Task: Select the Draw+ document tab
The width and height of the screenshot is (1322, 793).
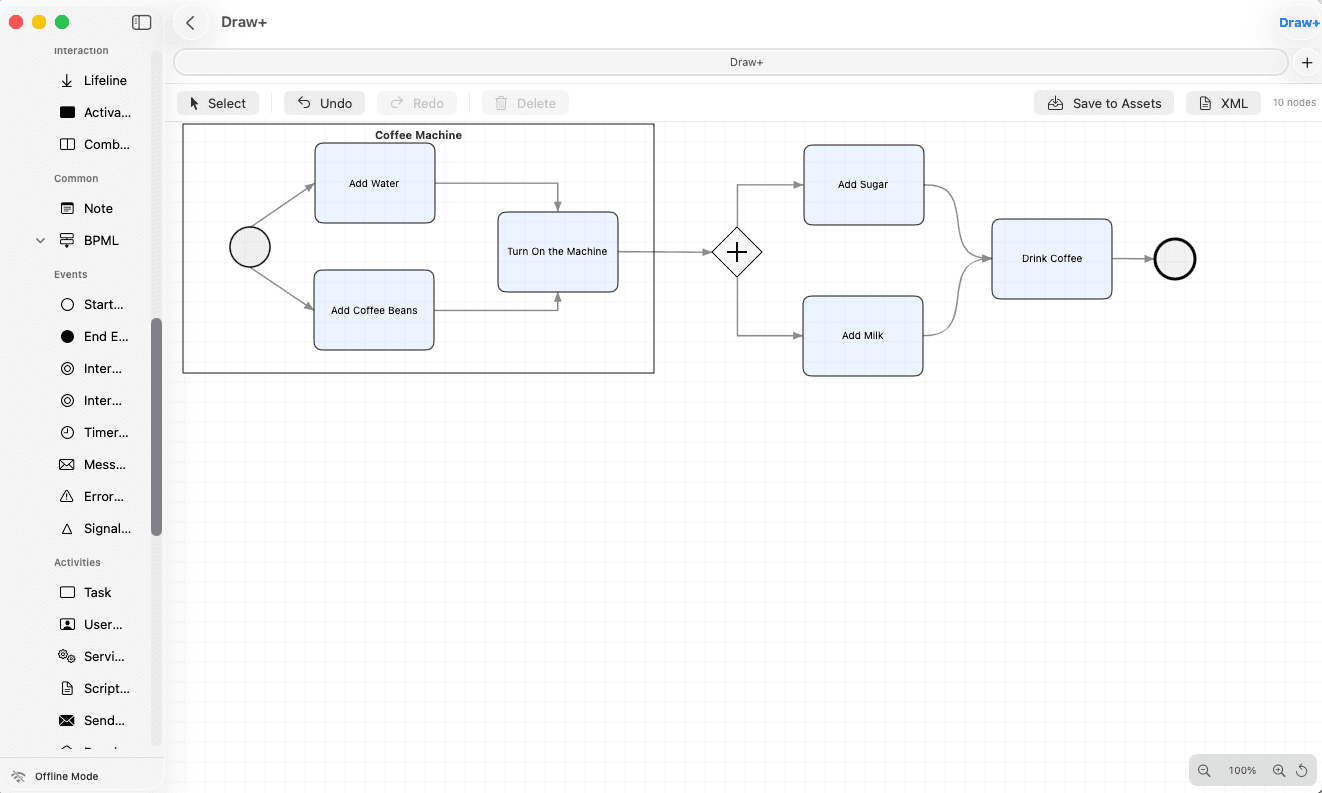Action: pos(731,62)
